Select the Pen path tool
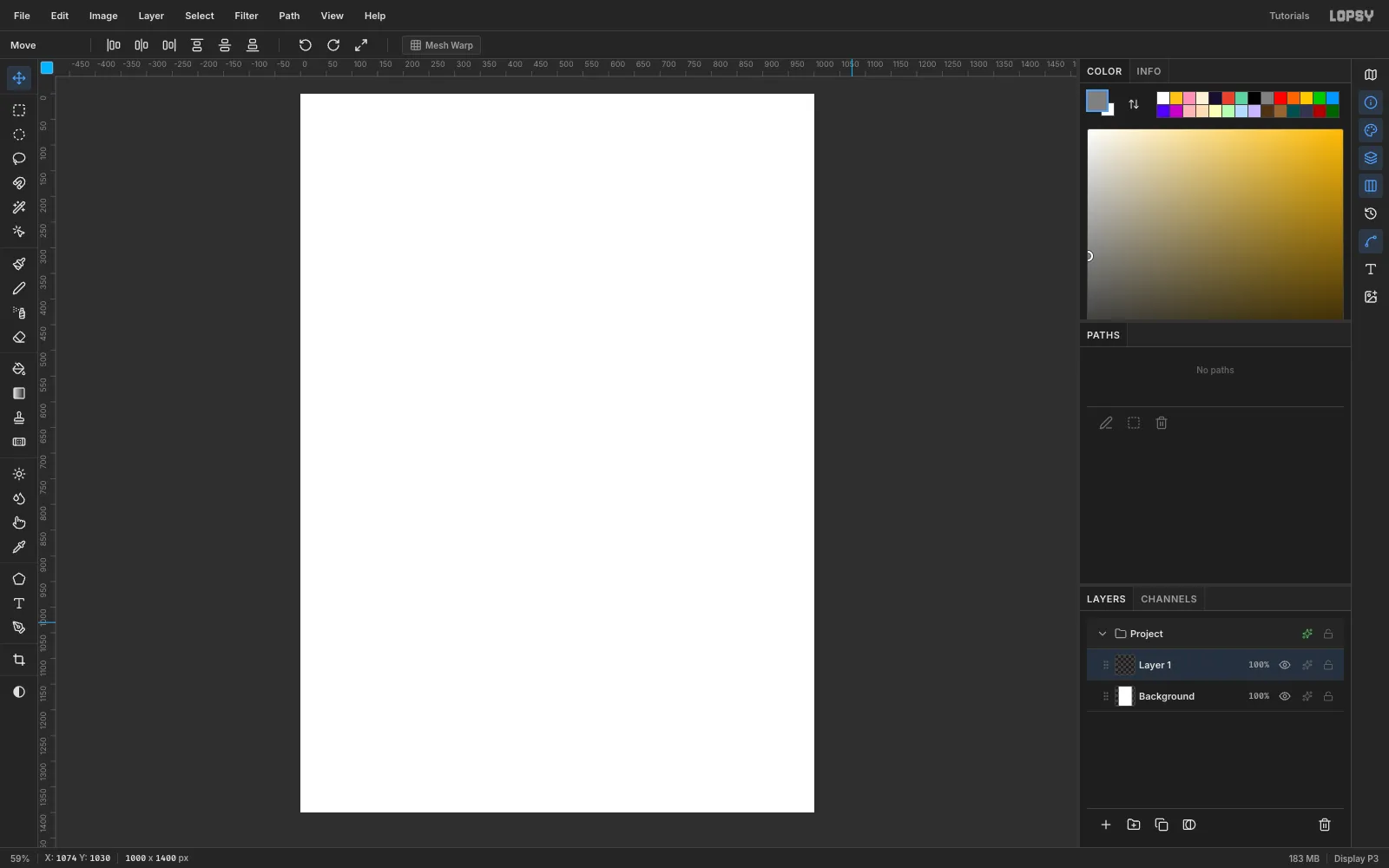This screenshot has width=1389, height=868. (x=18, y=628)
